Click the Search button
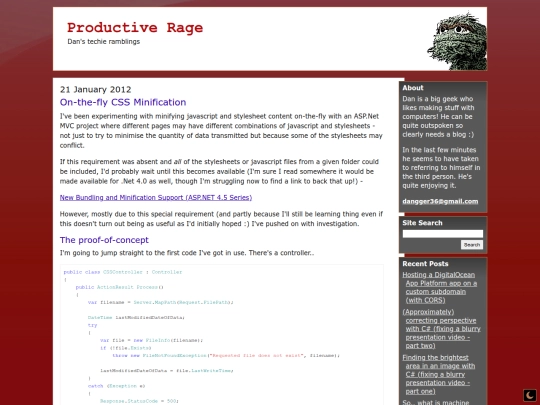 (x=471, y=245)
